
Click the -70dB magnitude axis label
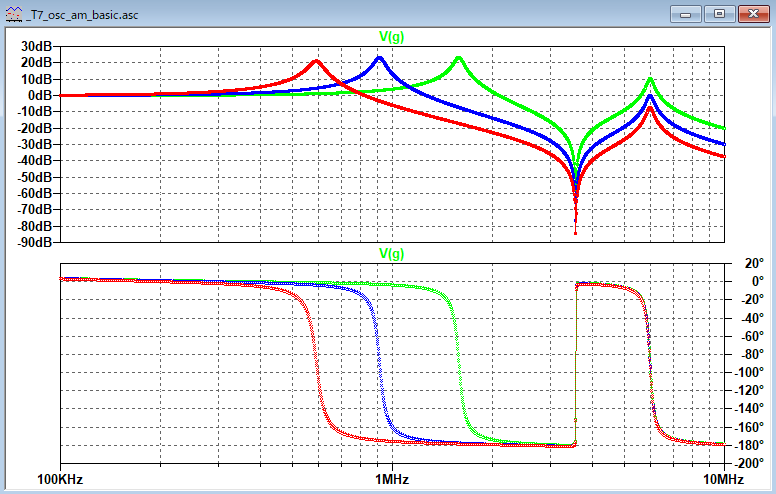tap(34, 210)
